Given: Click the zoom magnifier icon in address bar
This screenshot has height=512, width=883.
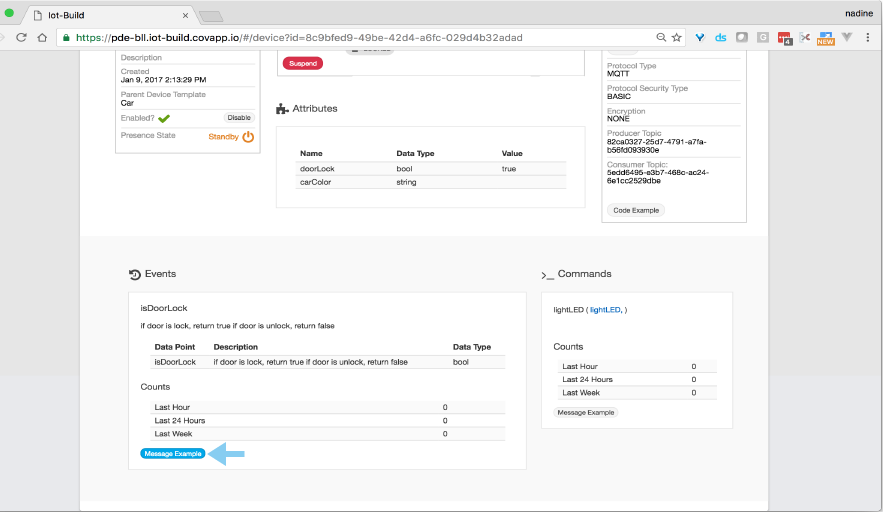Looking at the screenshot, I should click(661, 37).
